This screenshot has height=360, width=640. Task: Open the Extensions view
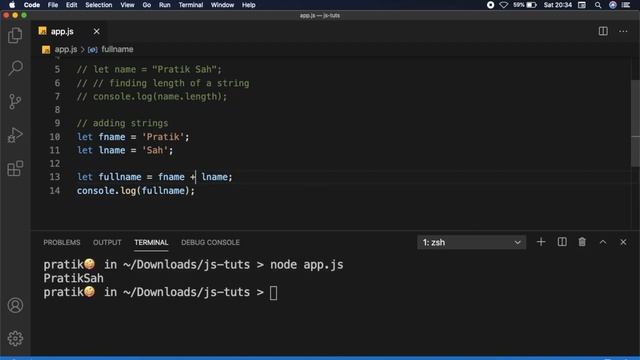15,168
